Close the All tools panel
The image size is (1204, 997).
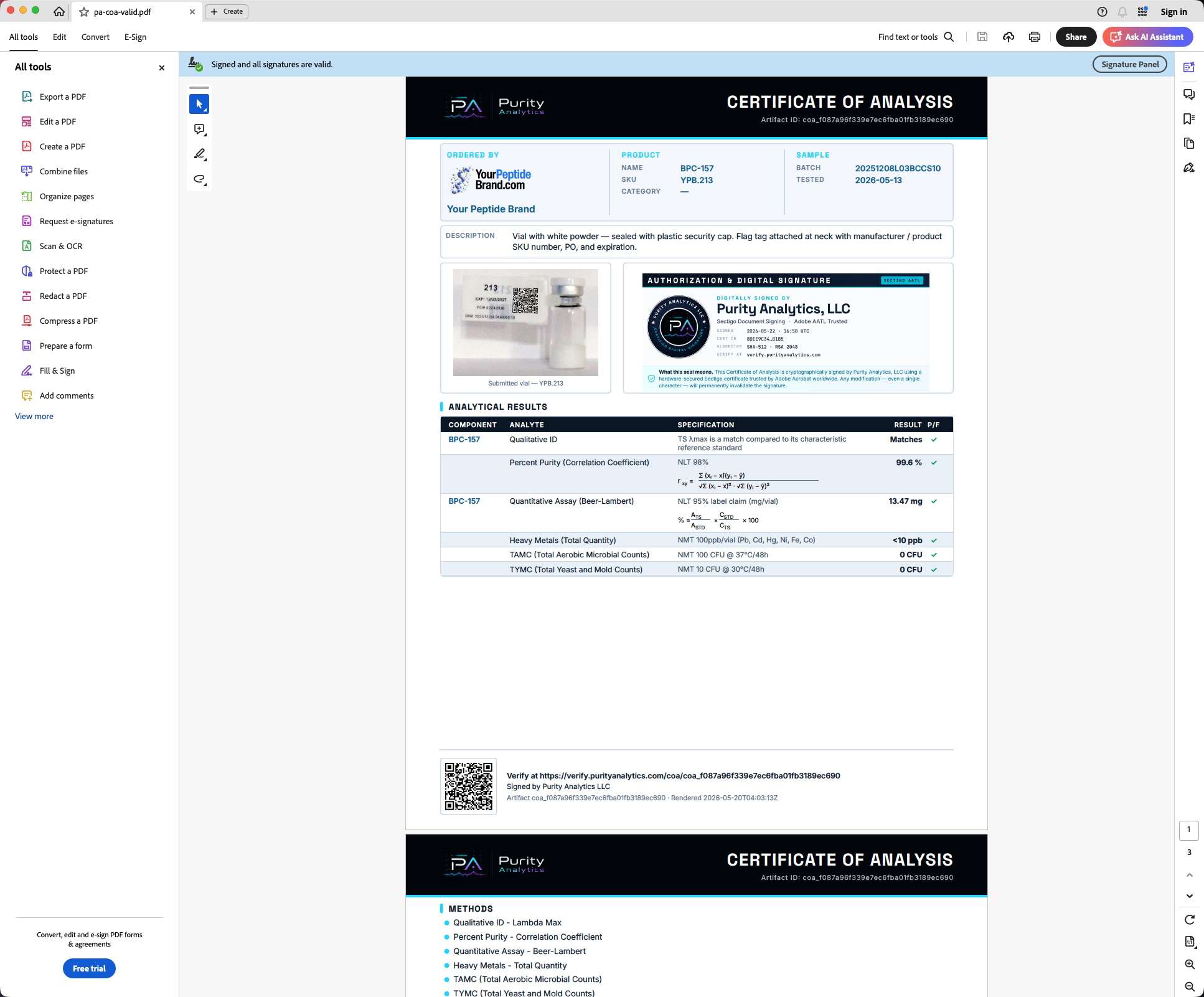click(x=162, y=67)
